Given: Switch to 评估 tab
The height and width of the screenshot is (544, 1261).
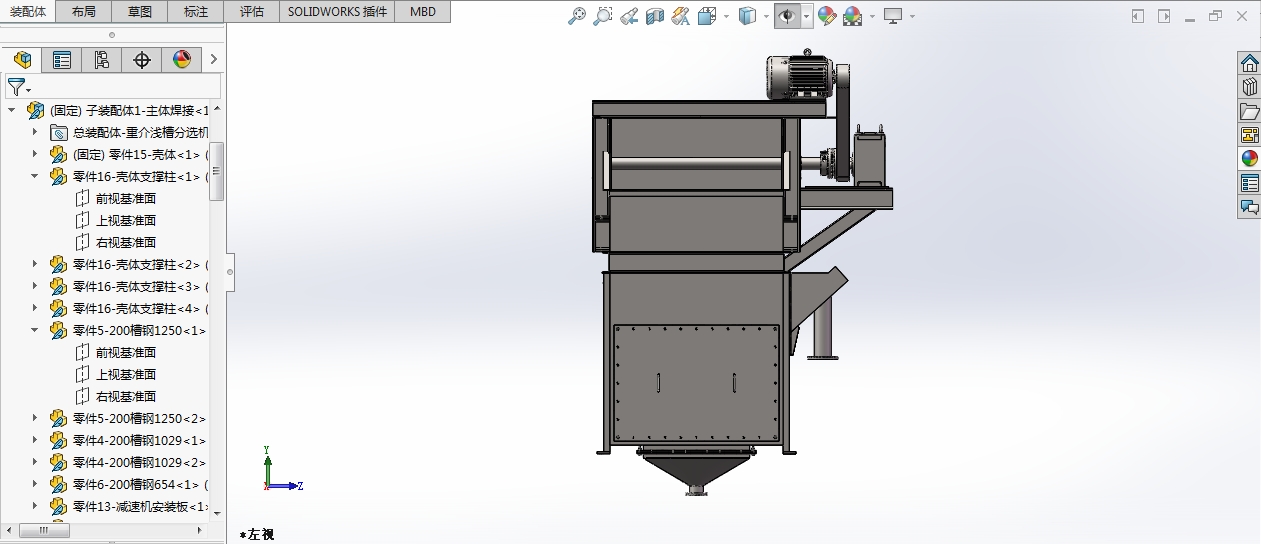Looking at the screenshot, I should (x=253, y=12).
